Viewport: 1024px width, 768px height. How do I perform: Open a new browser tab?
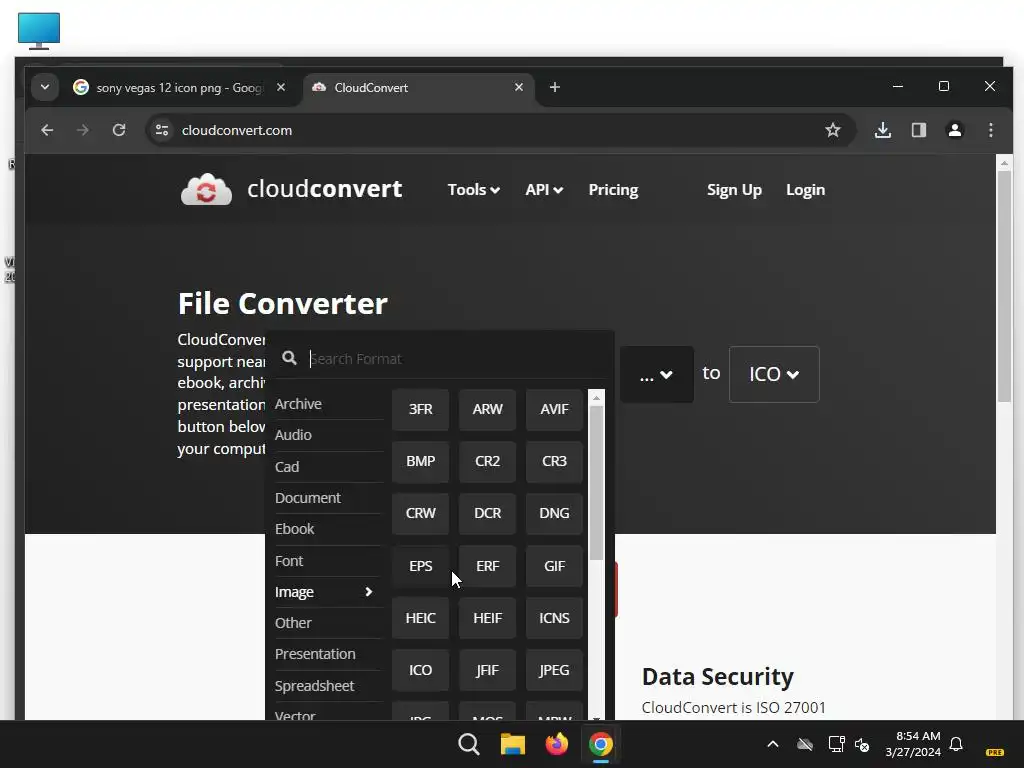click(x=554, y=87)
